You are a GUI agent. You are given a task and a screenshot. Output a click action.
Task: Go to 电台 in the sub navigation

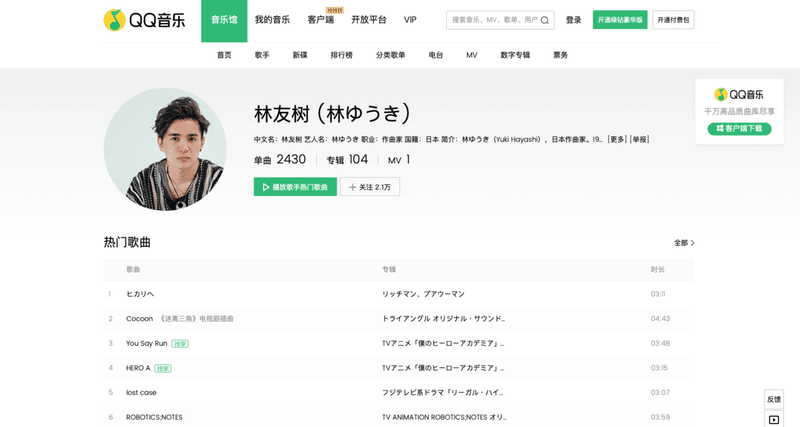point(436,55)
